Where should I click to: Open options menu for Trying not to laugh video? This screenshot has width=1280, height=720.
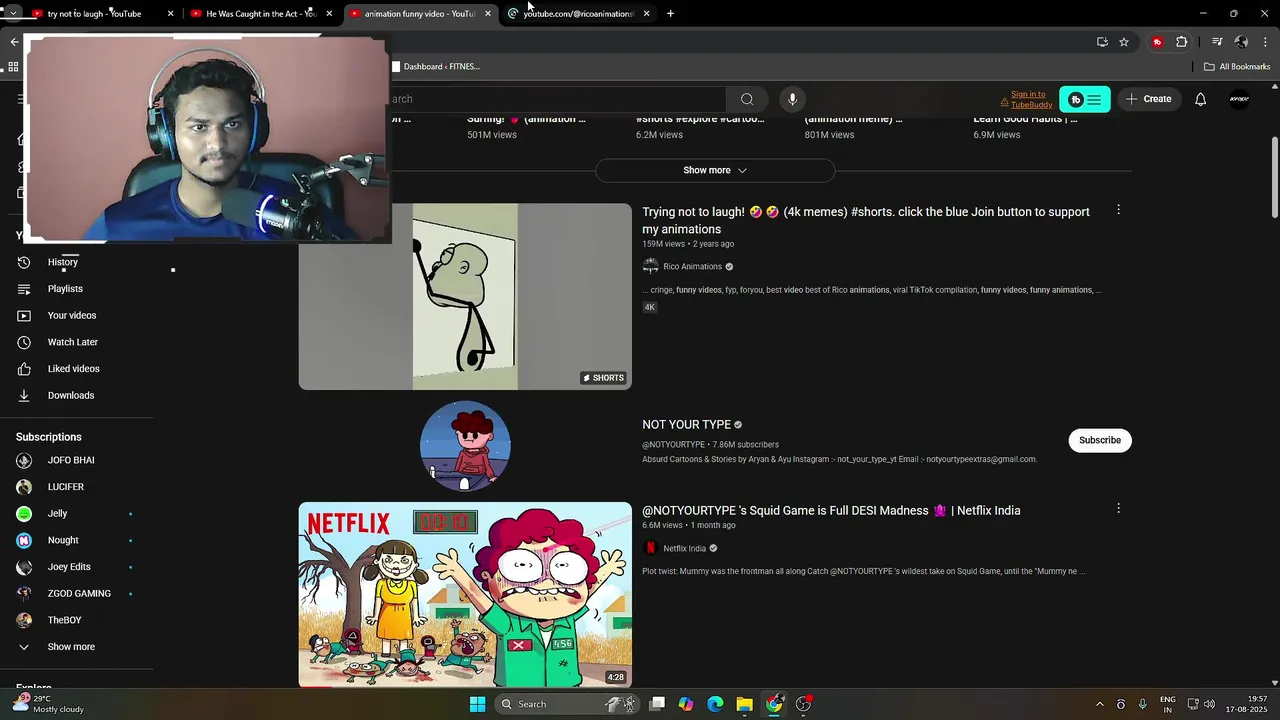(x=1118, y=210)
